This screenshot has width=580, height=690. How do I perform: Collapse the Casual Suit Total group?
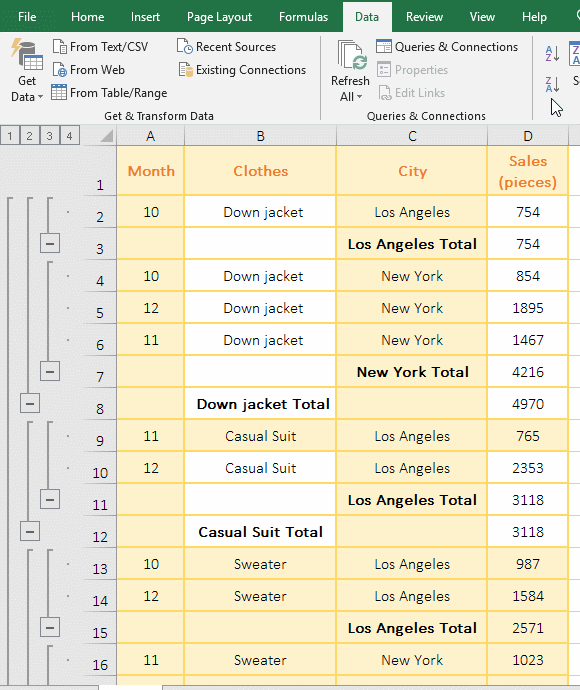pyautogui.click(x=30, y=532)
